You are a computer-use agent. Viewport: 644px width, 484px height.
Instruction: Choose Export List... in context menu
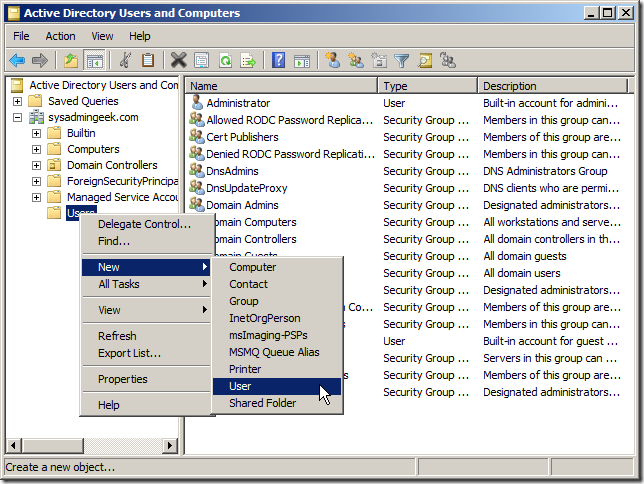click(146, 353)
